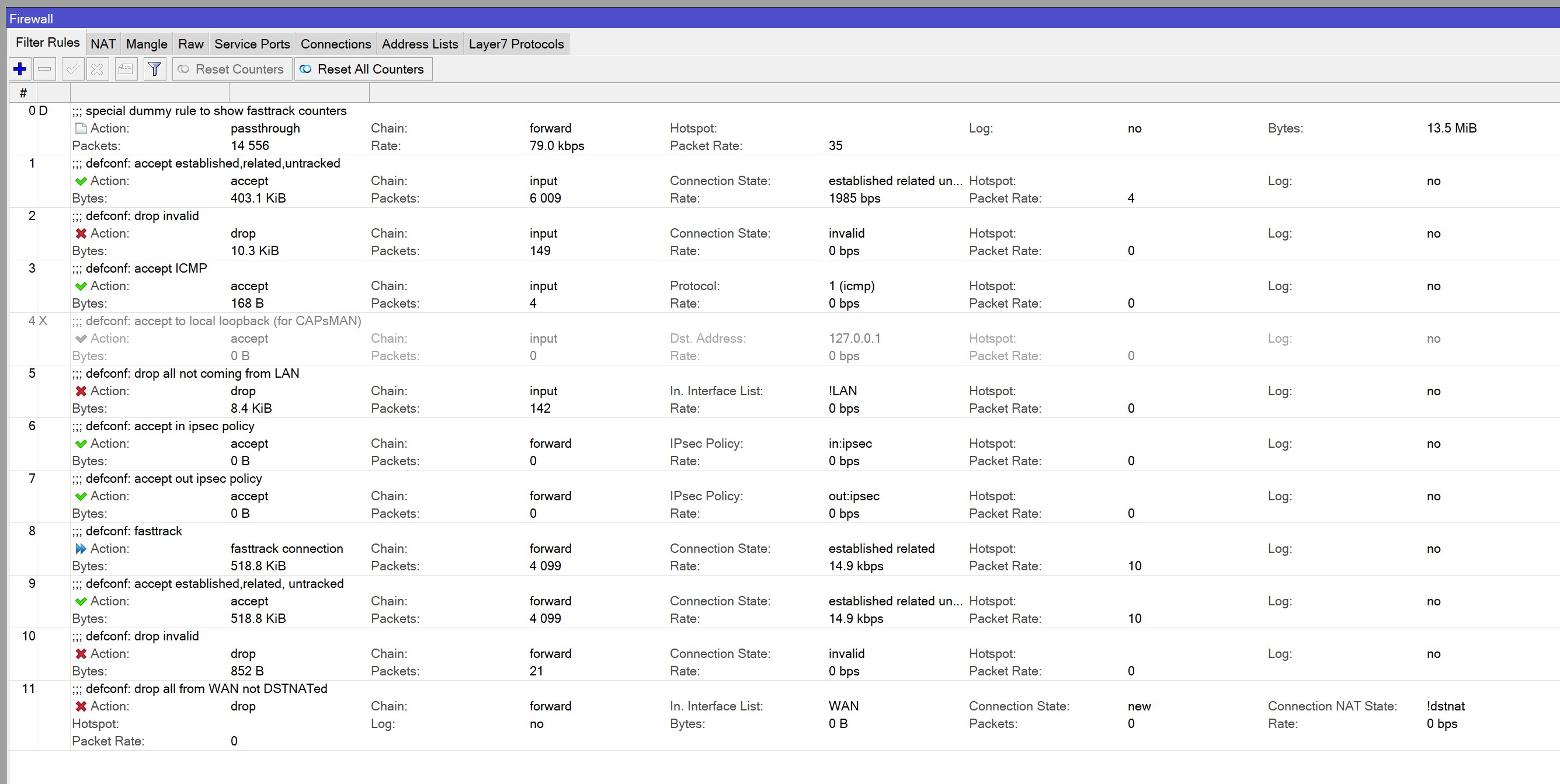Open the Address Lists tab

coord(420,44)
